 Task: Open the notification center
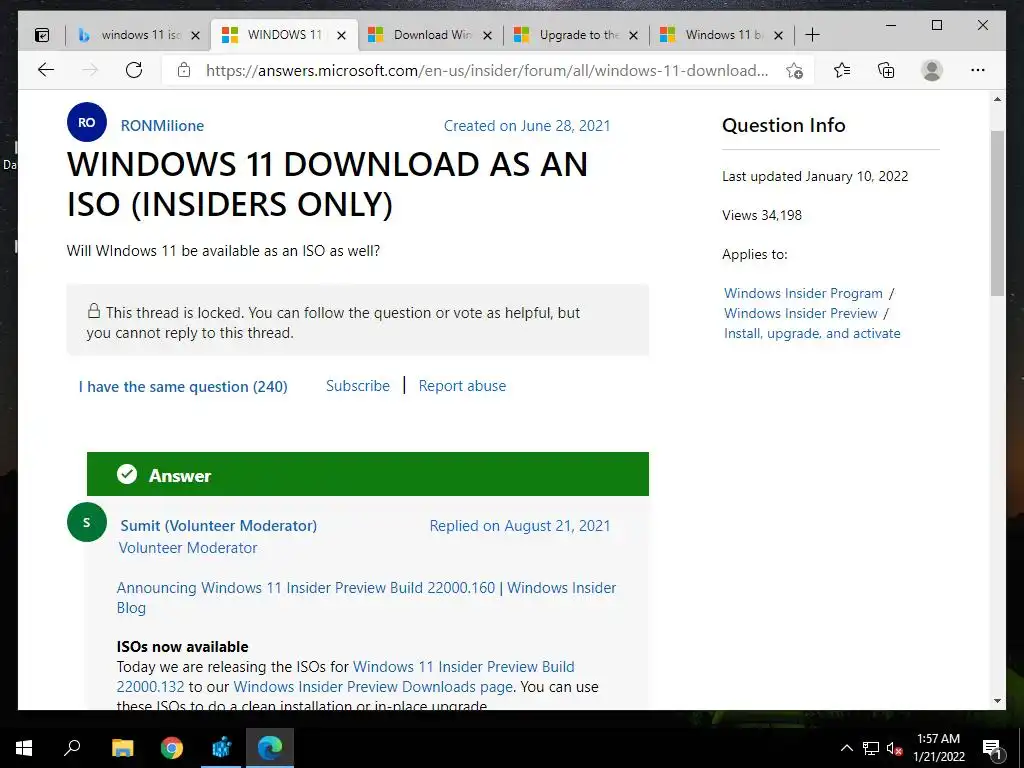click(992, 748)
